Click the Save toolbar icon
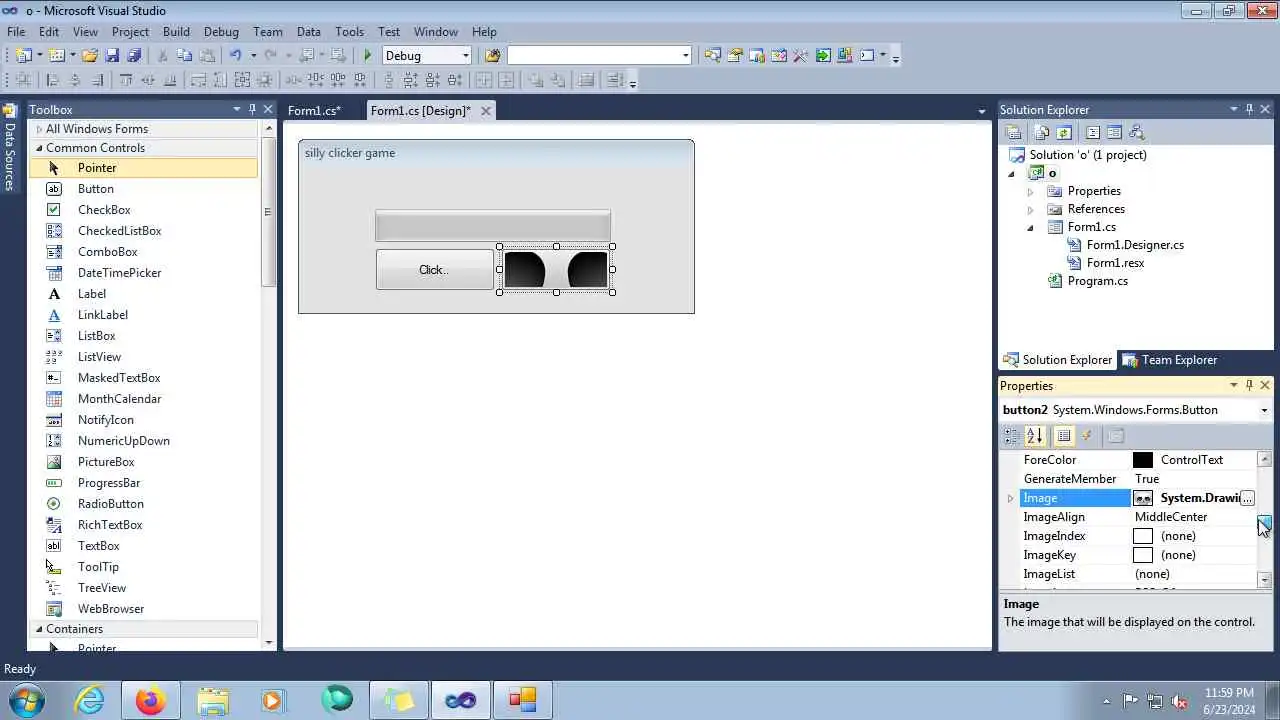 coord(112,56)
